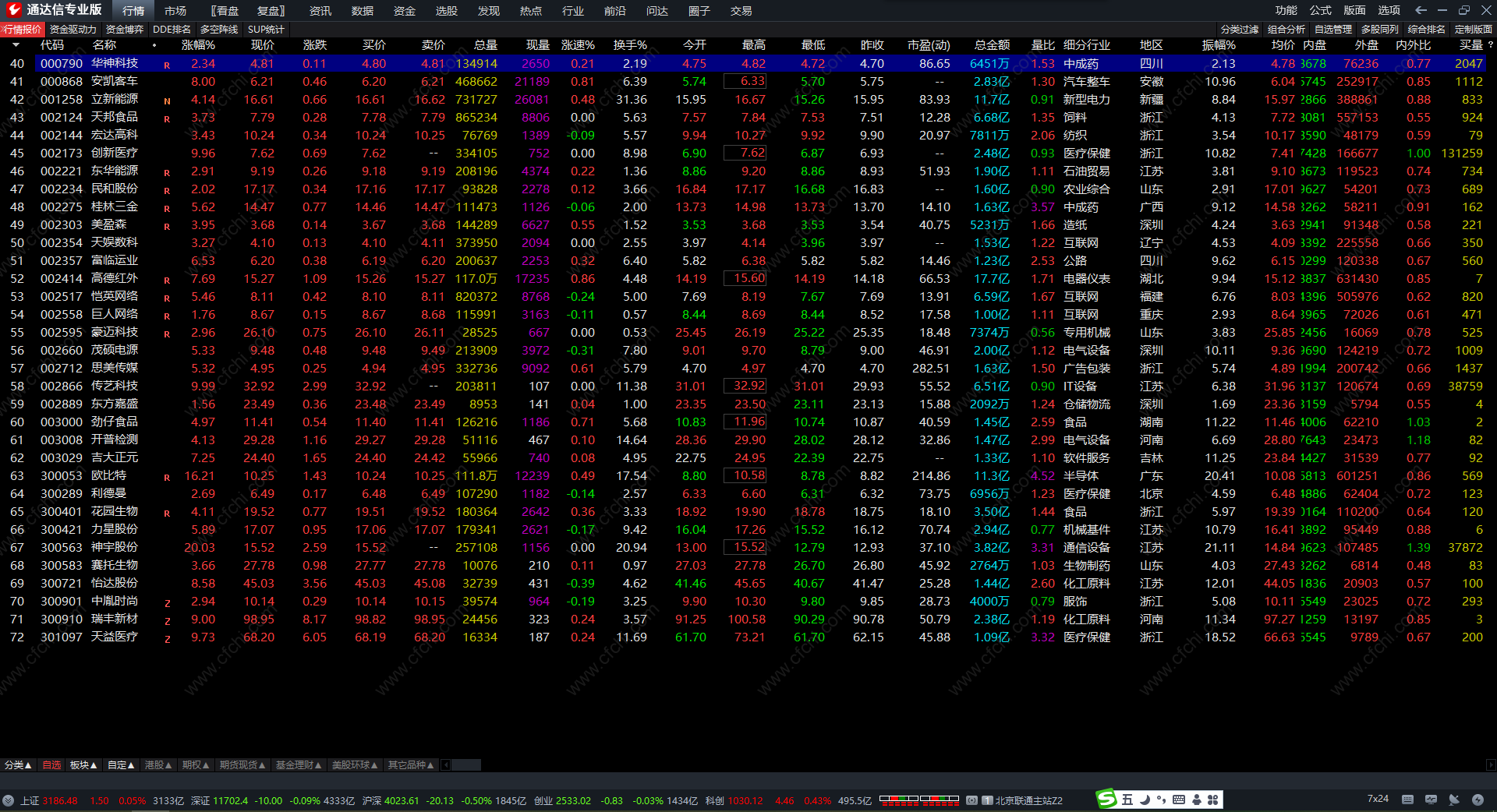This screenshot has width=1497, height=812.
Task: Switch to the 资金博弈 view
Action: [125, 30]
